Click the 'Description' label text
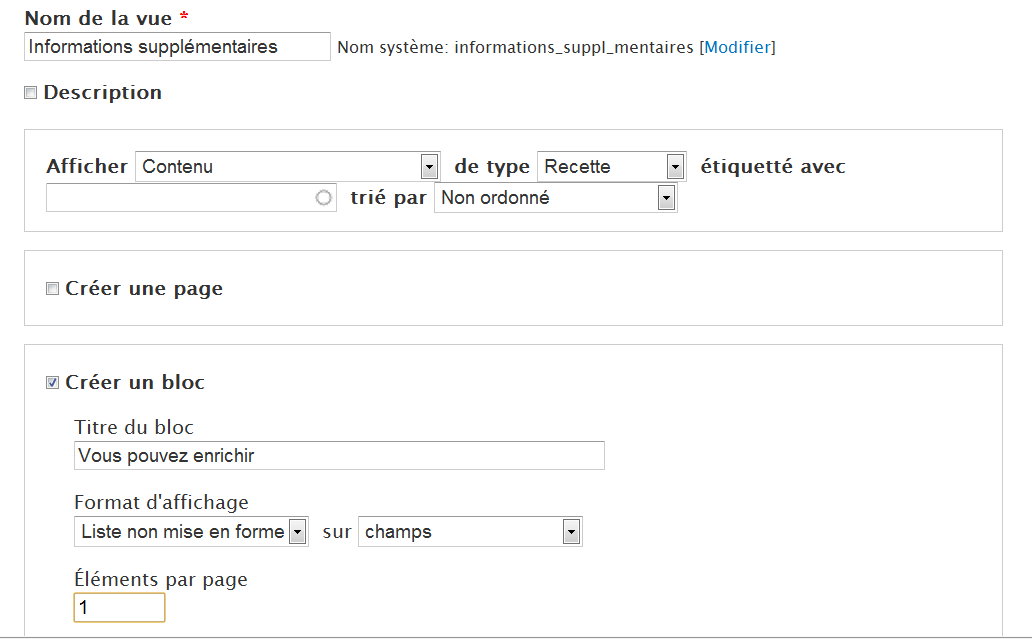The height and width of the screenshot is (639, 1032). pos(102,93)
